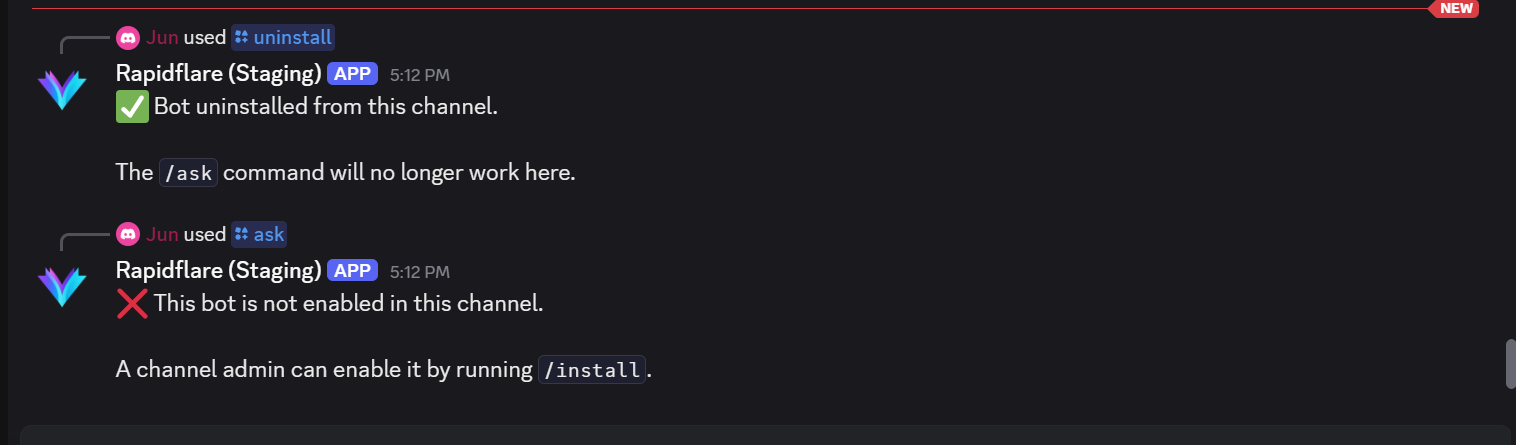Click the ask slash command tag

259,235
